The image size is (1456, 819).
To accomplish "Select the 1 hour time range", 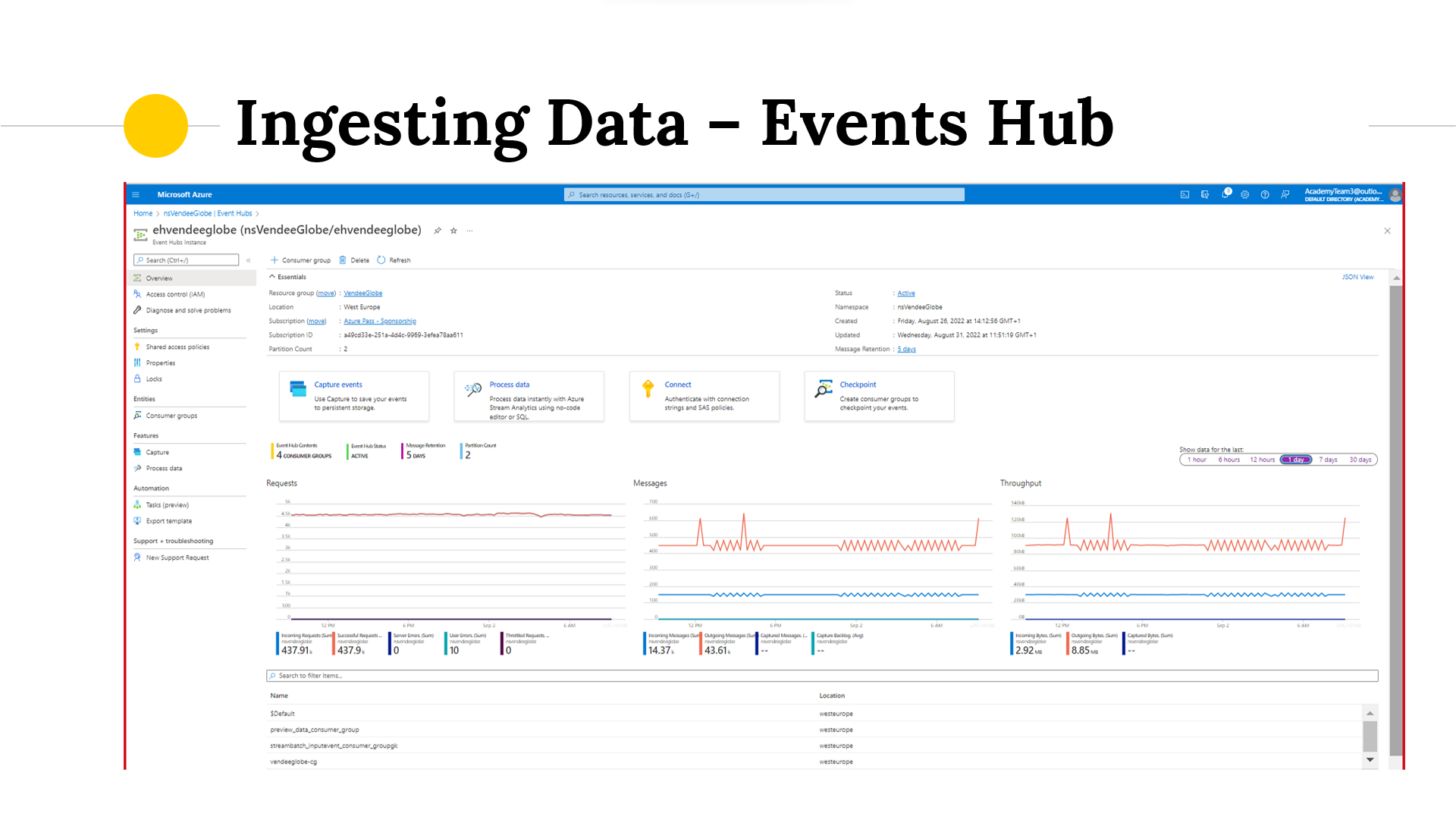I will point(1197,460).
